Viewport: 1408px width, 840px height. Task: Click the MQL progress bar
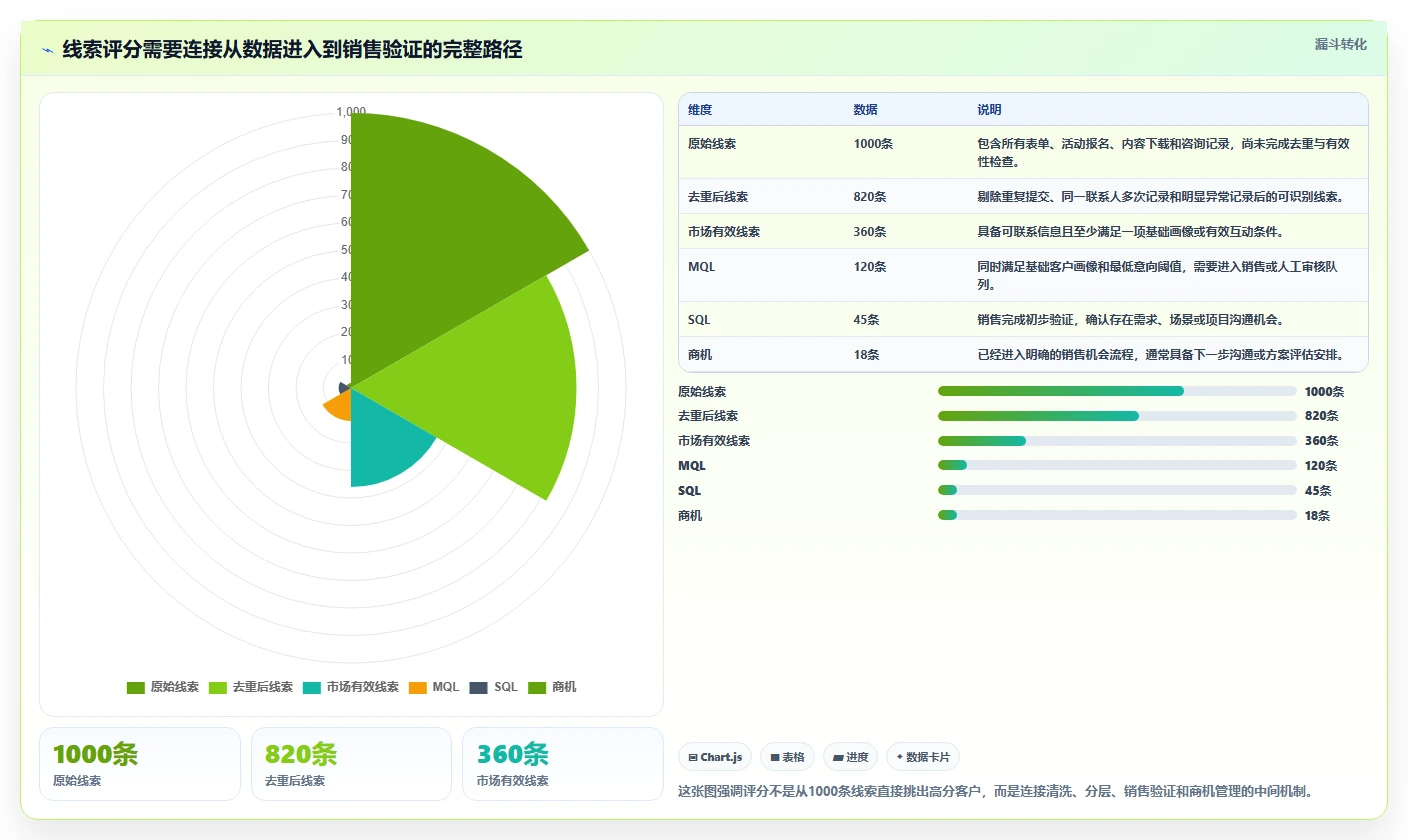(x=1117, y=465)
